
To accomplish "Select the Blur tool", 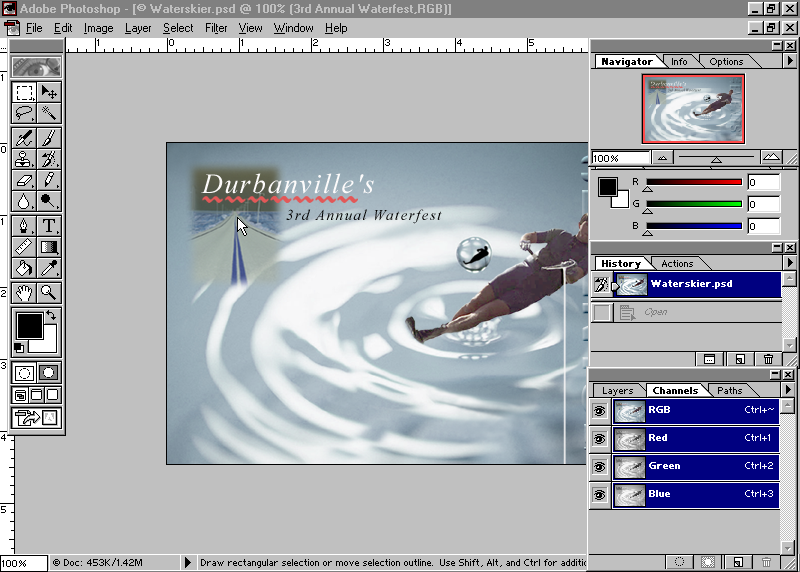I will [x=24, y=201].
